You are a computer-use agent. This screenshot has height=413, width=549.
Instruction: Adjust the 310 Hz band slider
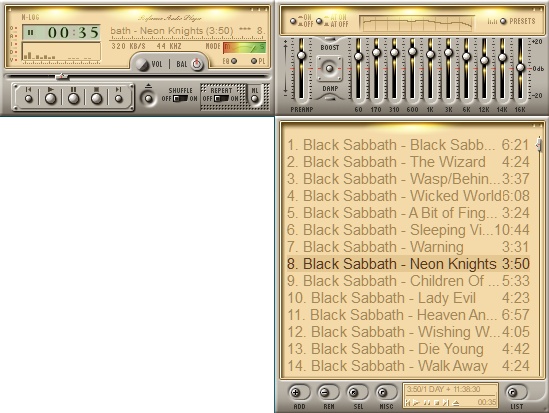[395, 69]
